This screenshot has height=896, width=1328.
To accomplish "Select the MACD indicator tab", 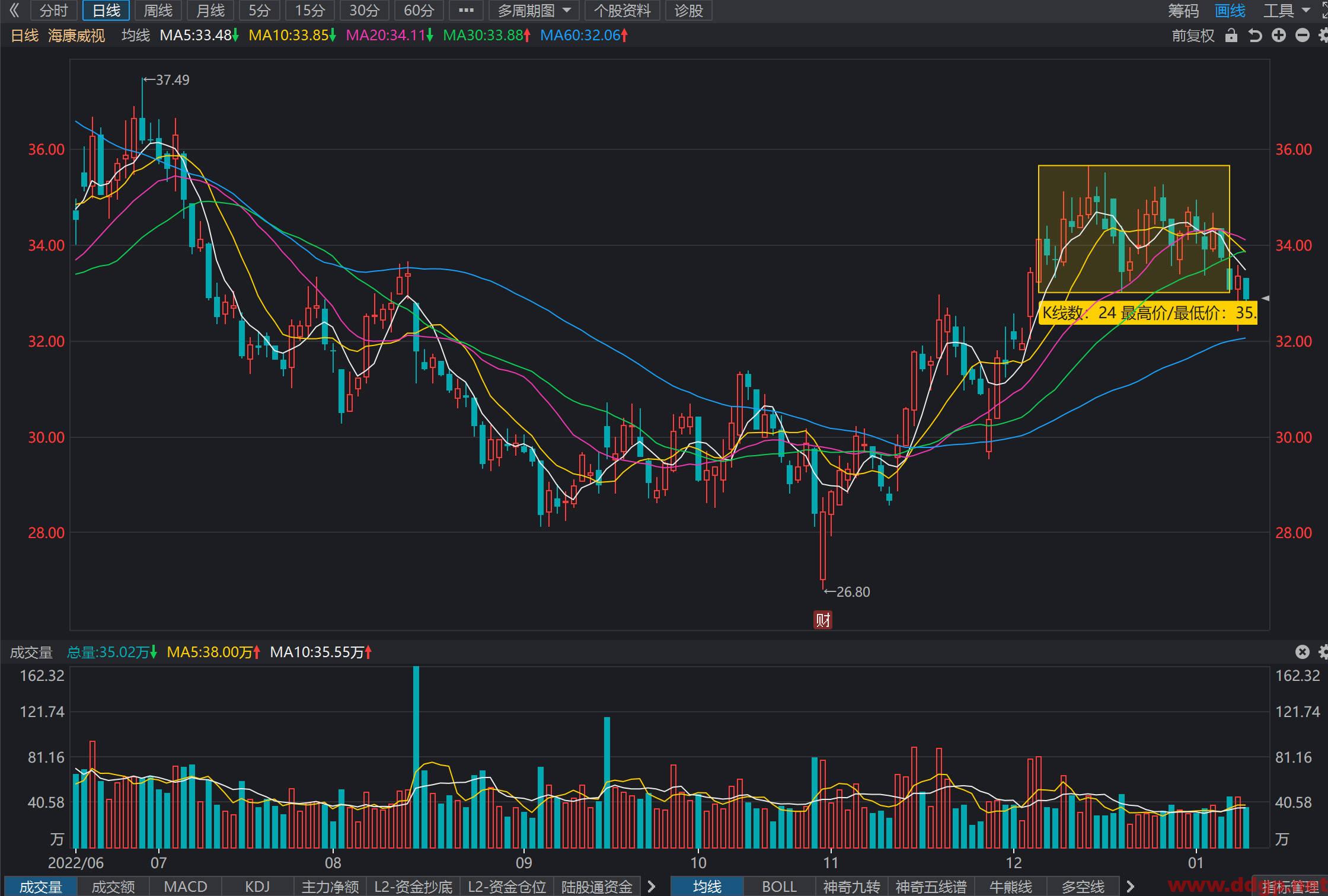I will (186, 887).
